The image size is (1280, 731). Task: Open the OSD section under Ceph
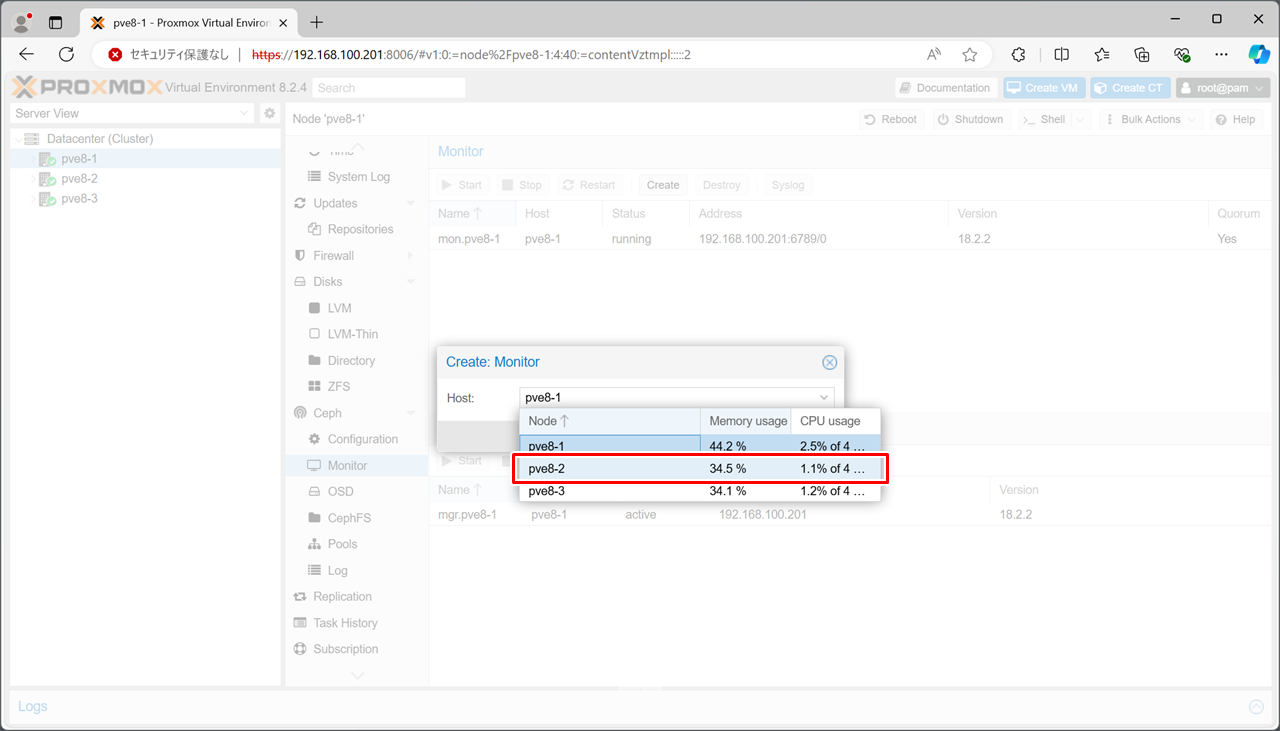340,492
